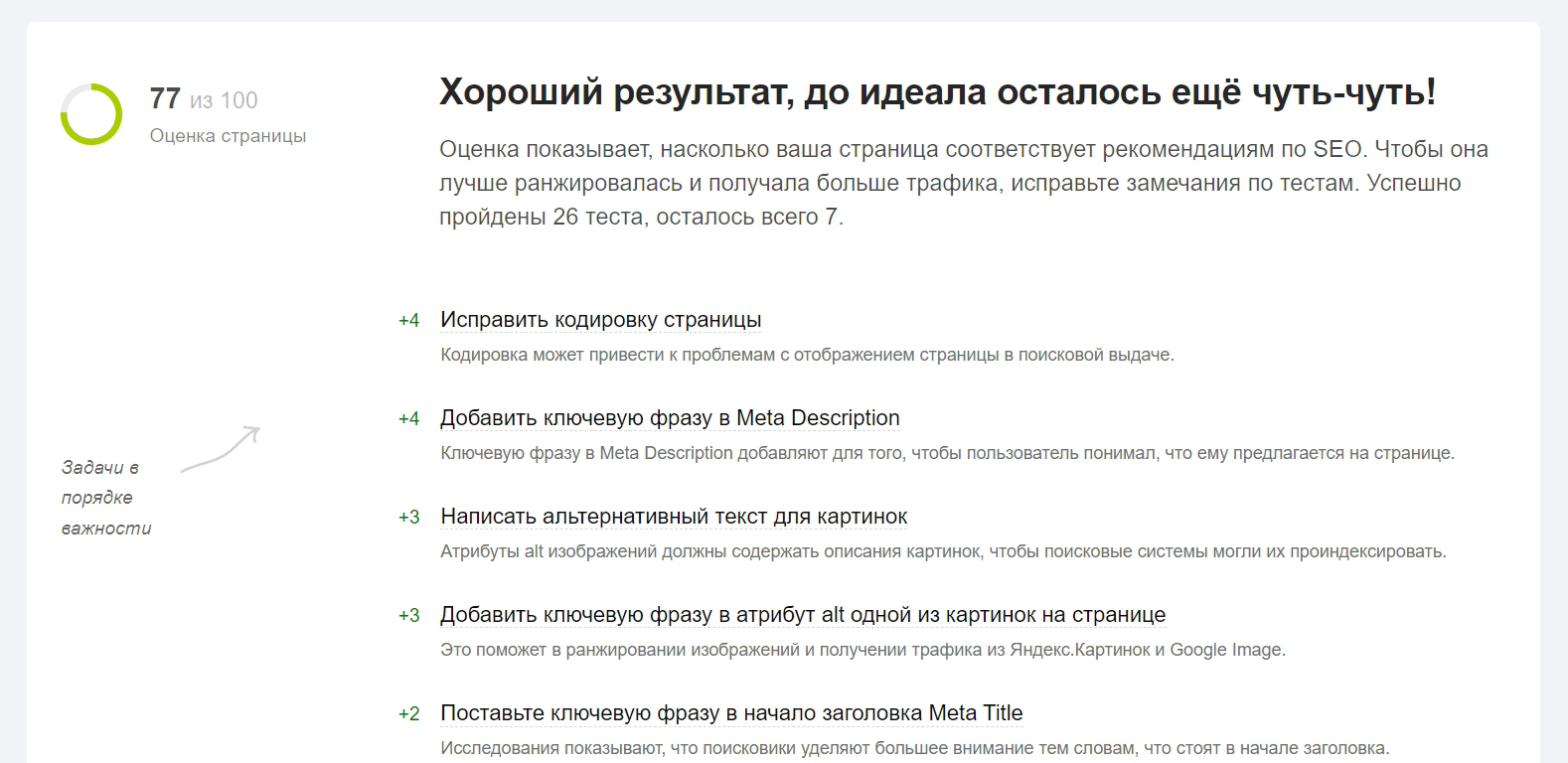Image resolution: width=1568 pixels, height=763 pixels.
Task: Click the +3 badge beside the alternative text task
Action: (408, 518)
